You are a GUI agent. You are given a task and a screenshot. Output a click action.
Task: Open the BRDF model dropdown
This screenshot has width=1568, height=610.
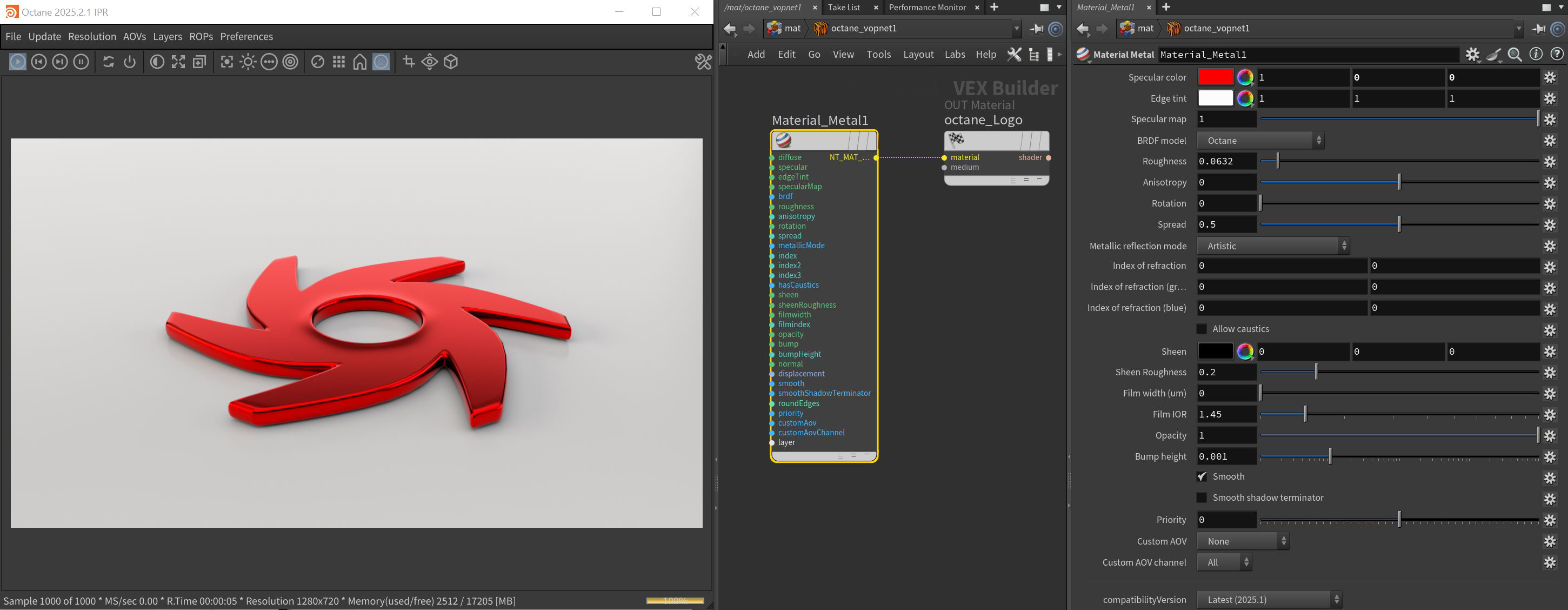coord(1260,141)
